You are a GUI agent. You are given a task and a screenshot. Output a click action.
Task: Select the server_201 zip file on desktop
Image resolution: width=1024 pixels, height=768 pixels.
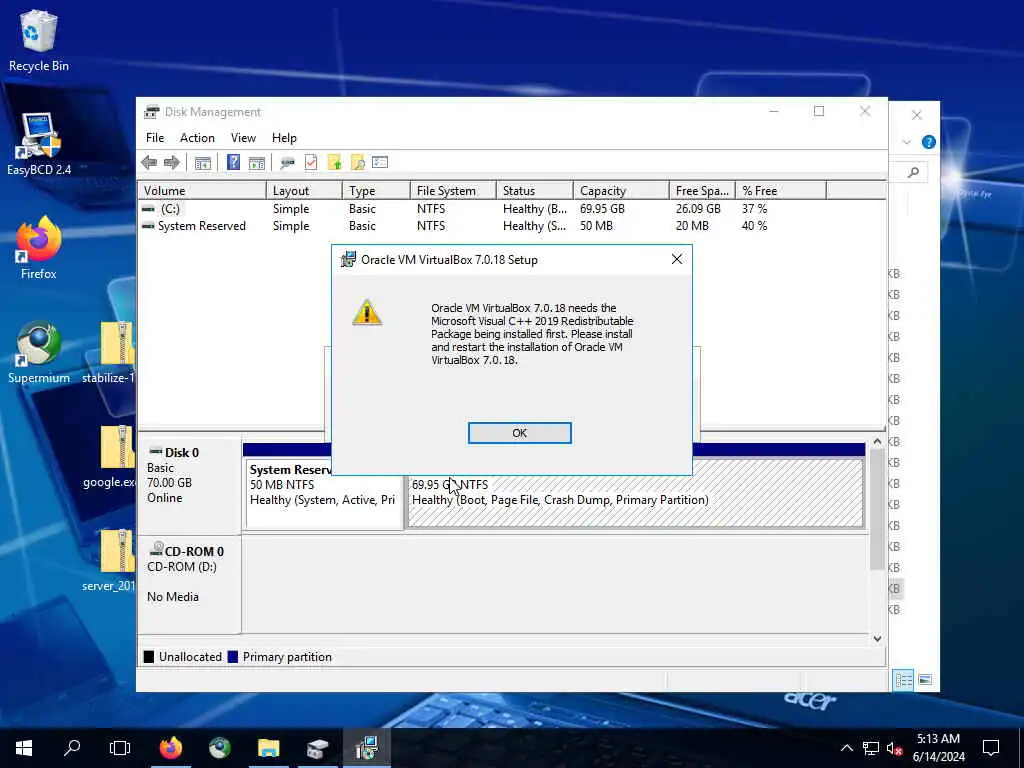pos(110,560)
